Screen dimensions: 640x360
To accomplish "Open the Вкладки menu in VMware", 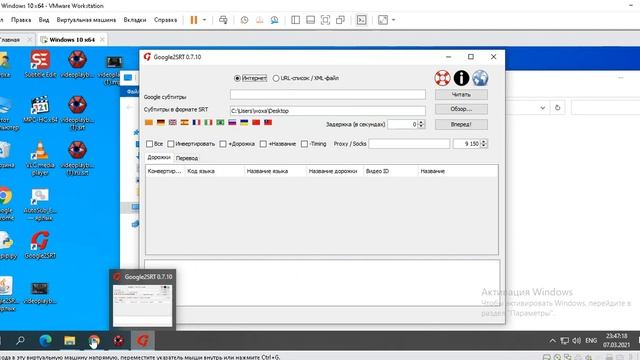I will pos(135,20).
